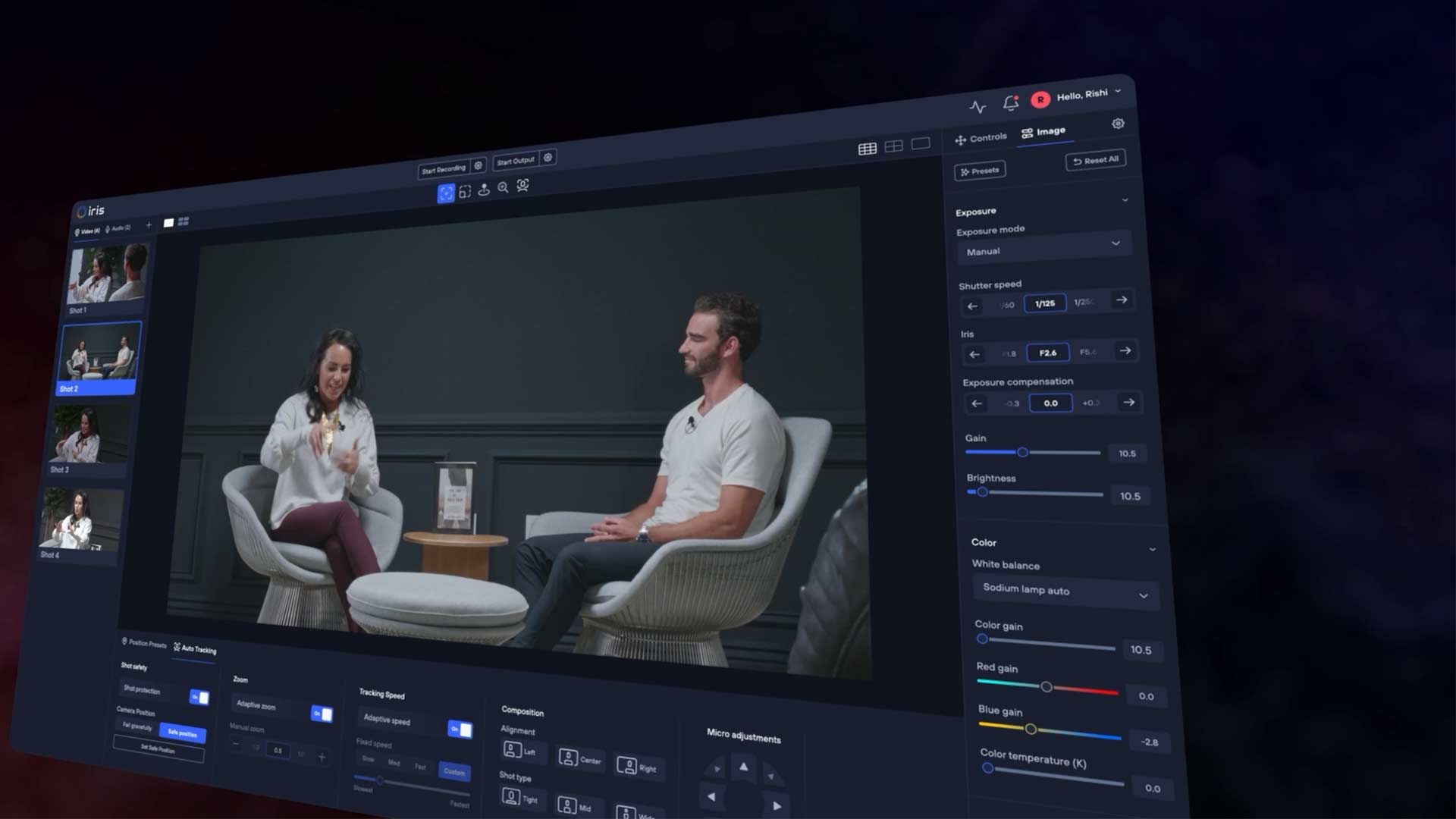Screen dimensions: 1456x819
Task: Disable the Adaptive zoom switch
Action: [322, 714]
